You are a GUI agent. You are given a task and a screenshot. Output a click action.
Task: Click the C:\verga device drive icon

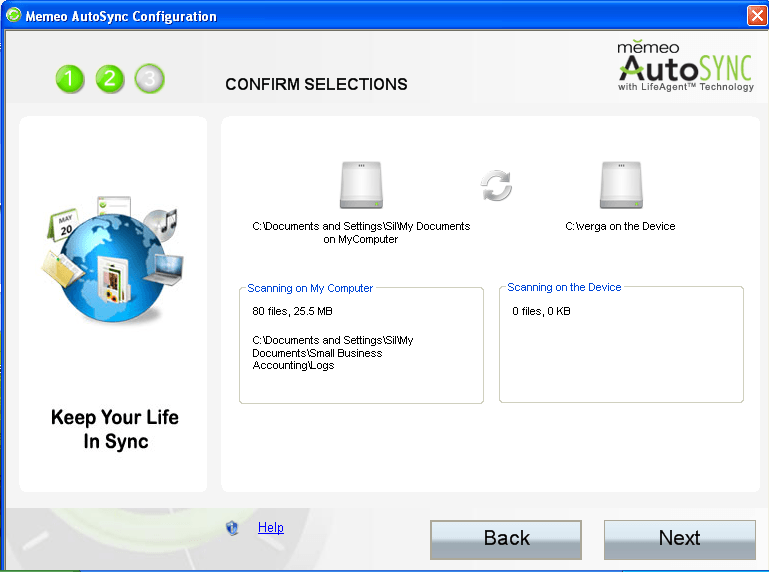[x=621, y=185]
